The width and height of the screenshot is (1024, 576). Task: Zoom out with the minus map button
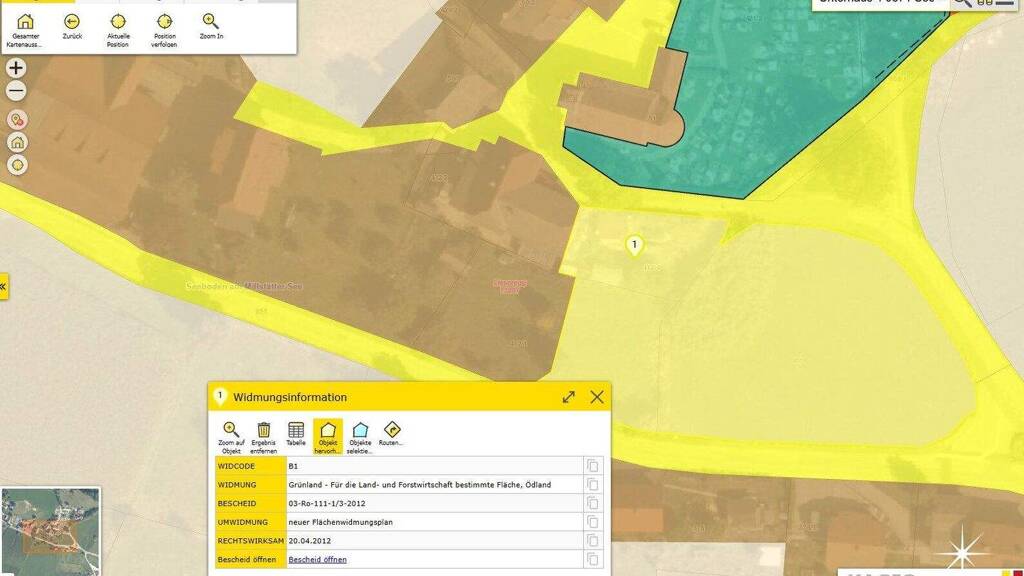pyautogui.click(x=16, y=92)
